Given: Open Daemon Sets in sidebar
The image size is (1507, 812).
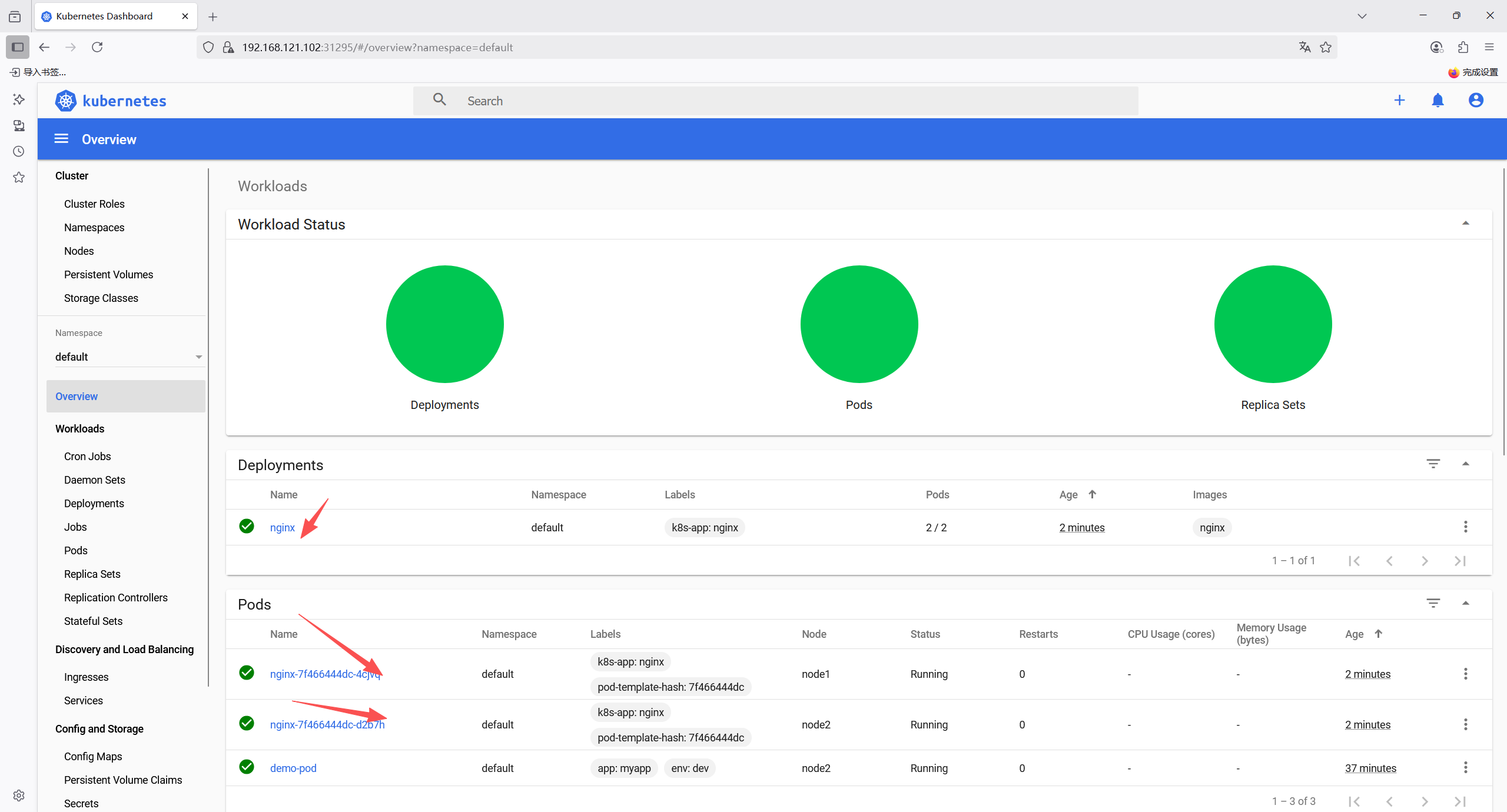Looking at the screenshot, I should (95, 480).
